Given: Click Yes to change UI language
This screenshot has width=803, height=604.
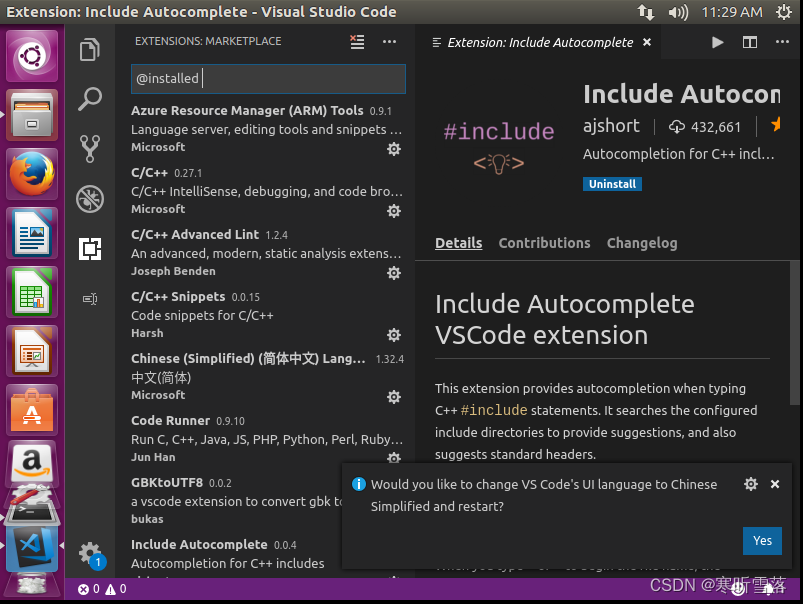Looking at the screenshot, I should (x=762, y=540).
